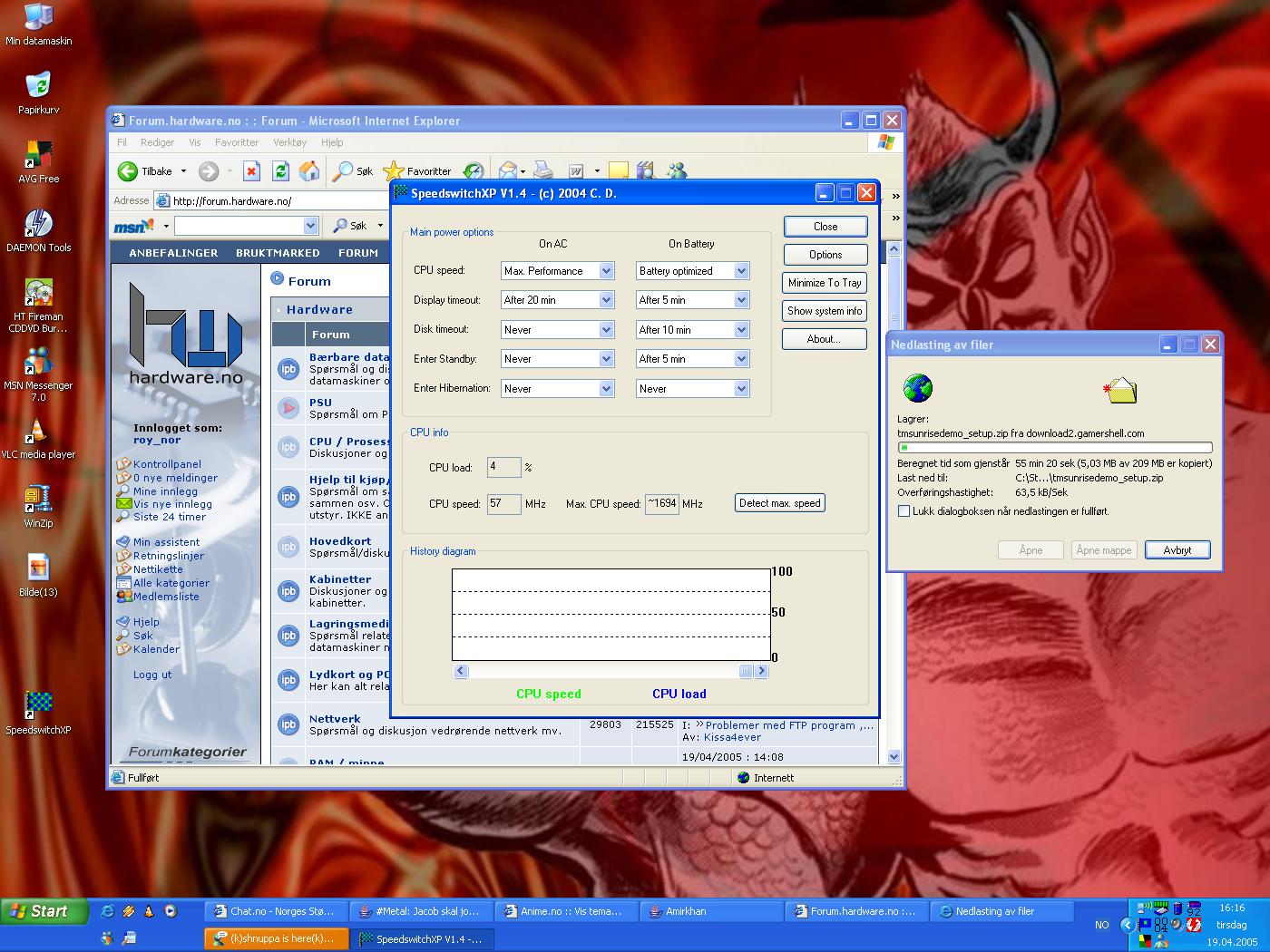1270x952 pixels.
Task: Open the VLC media player desktop icon
Action: pyautogui.click(x=38, y=430)
